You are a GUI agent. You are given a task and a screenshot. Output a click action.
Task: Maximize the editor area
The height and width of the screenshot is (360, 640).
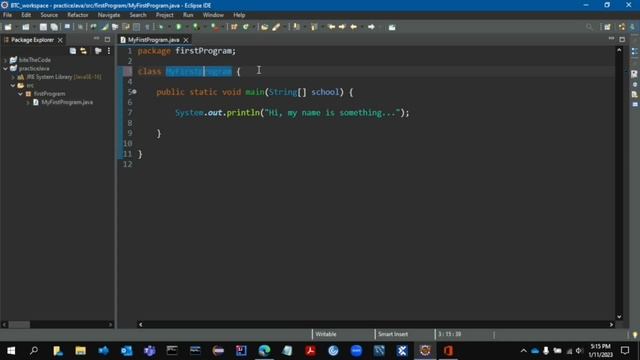(622, 39)
